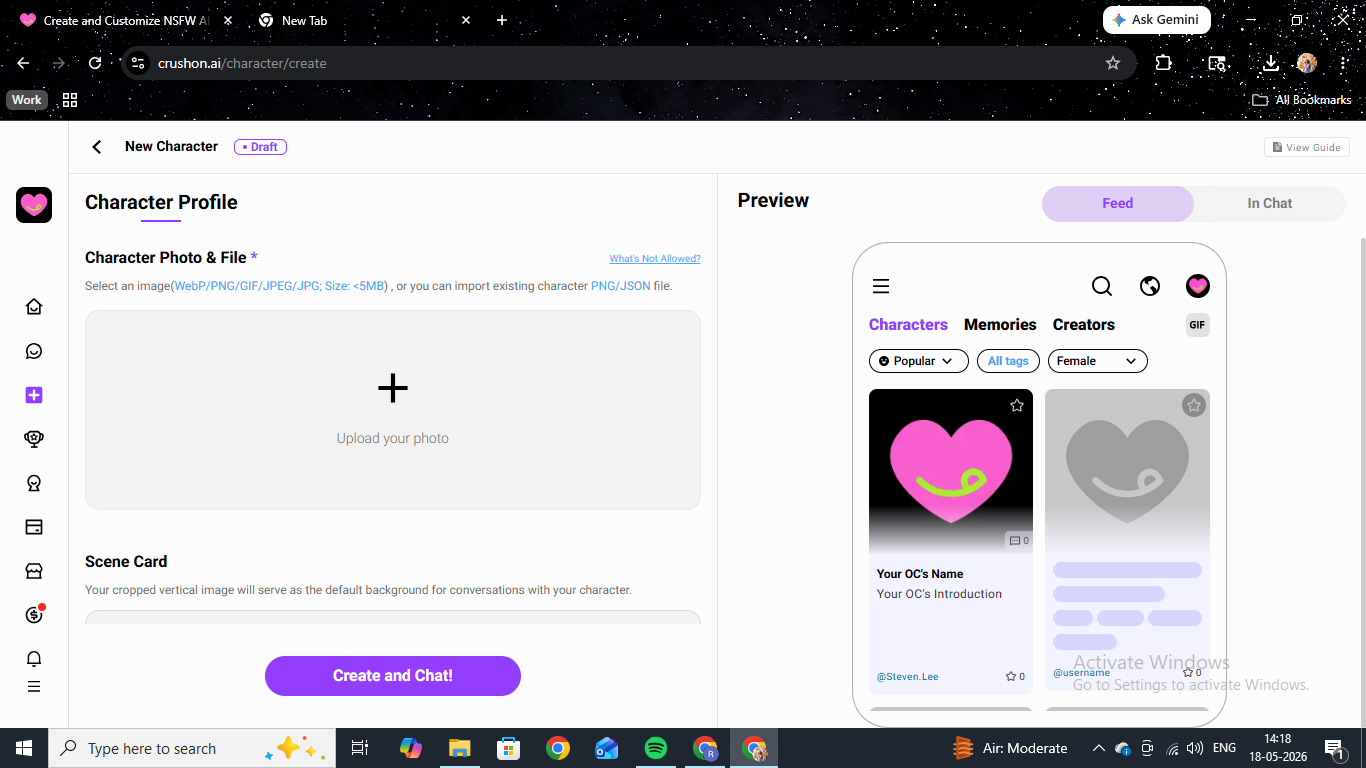1366x768 pixels.
Task: Open Chrome downloads icon
Action: [1270, 63]
